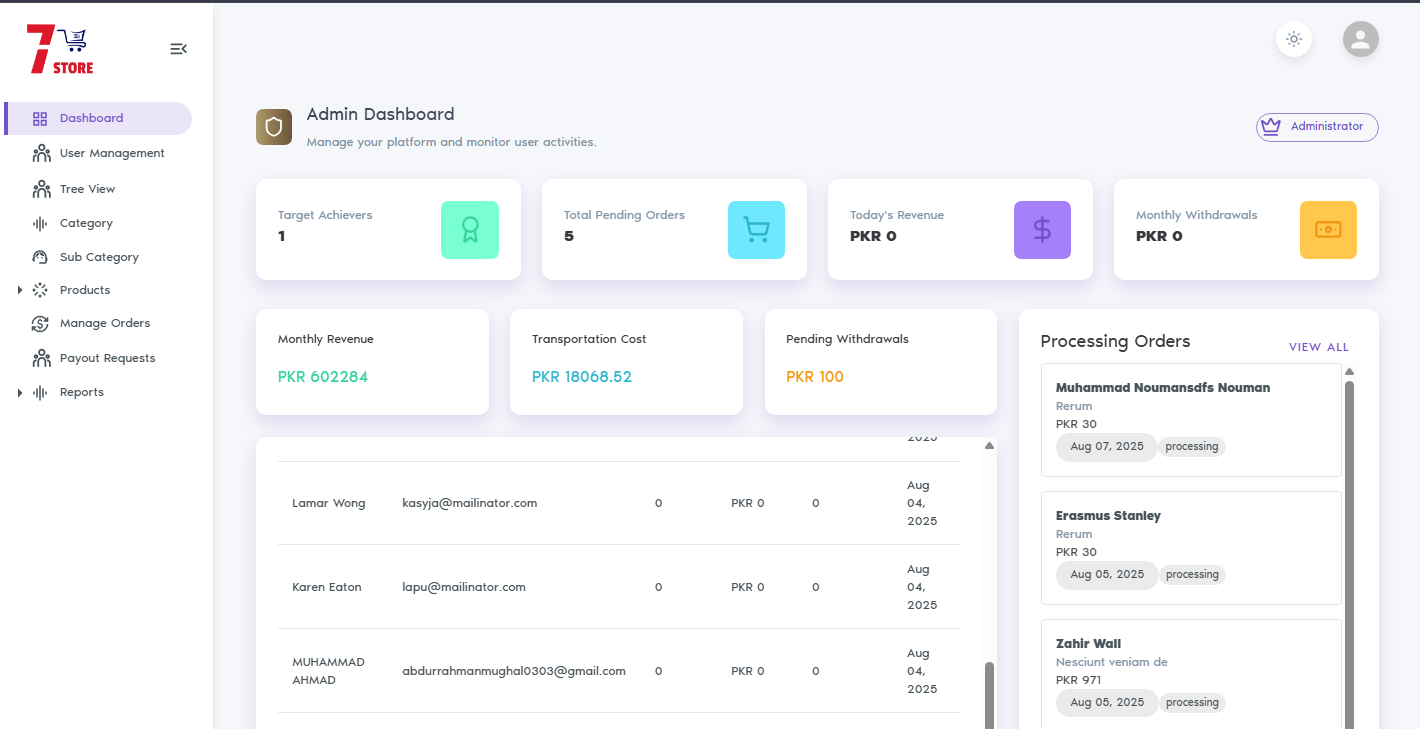The width and height of the screenshot is (1420, 729).
Task: Select the Karen Eaton name cell
Action: pos(327,587)
